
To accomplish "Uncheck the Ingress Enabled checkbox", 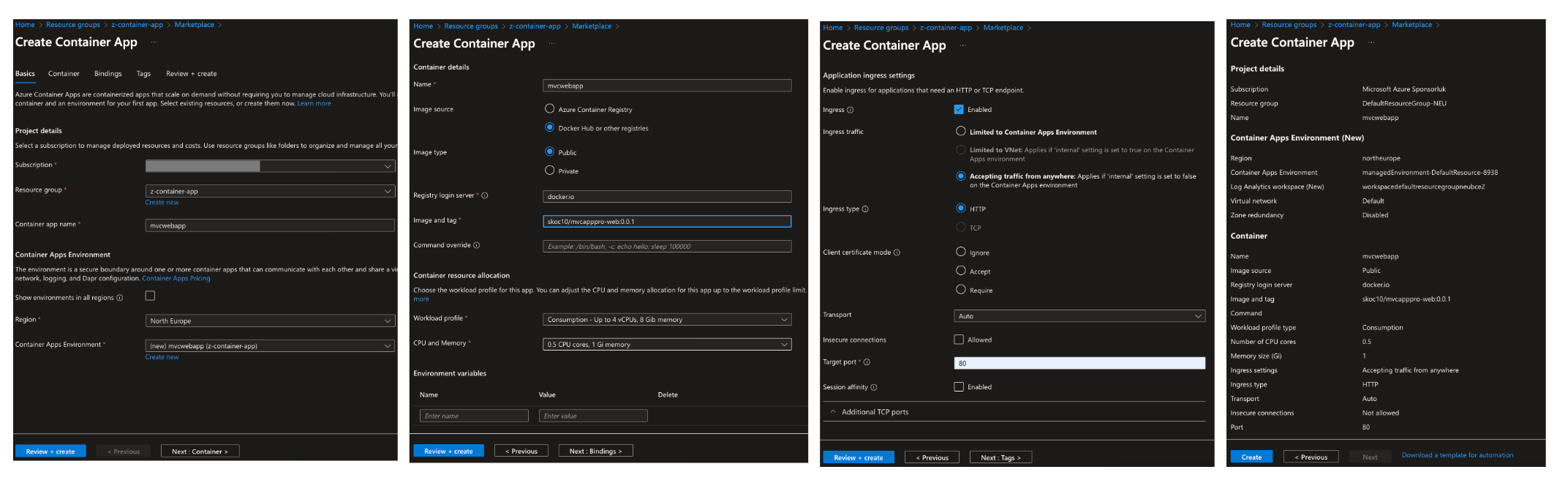I will [x=960, y=110].
